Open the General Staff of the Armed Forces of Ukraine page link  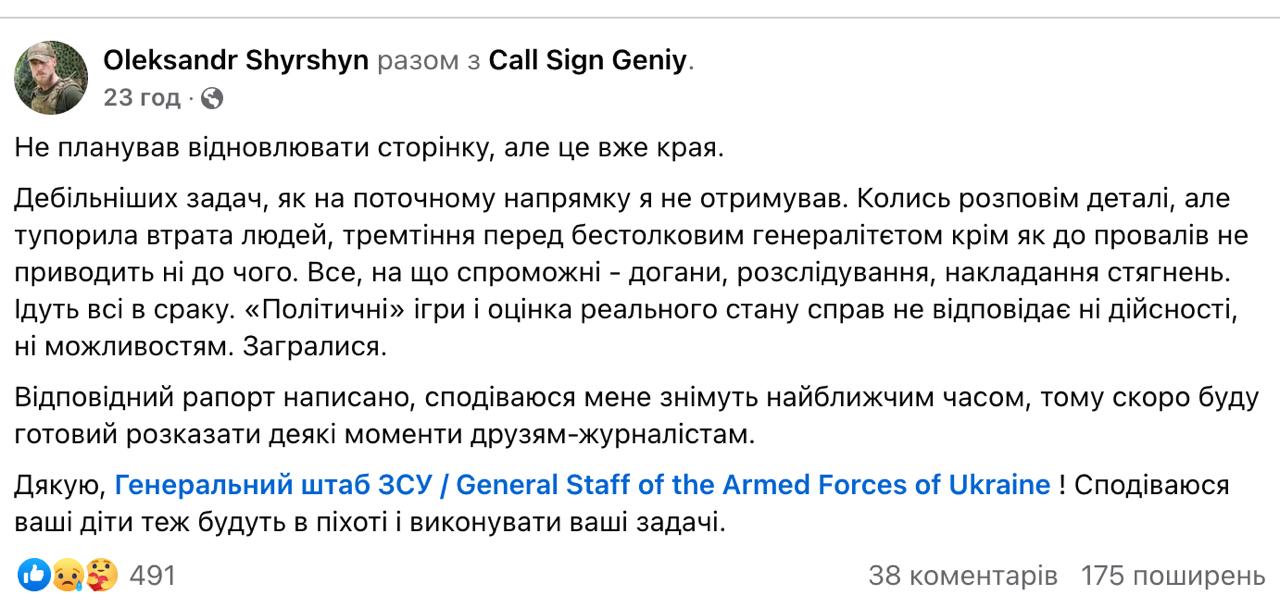[x=583, y=485]
